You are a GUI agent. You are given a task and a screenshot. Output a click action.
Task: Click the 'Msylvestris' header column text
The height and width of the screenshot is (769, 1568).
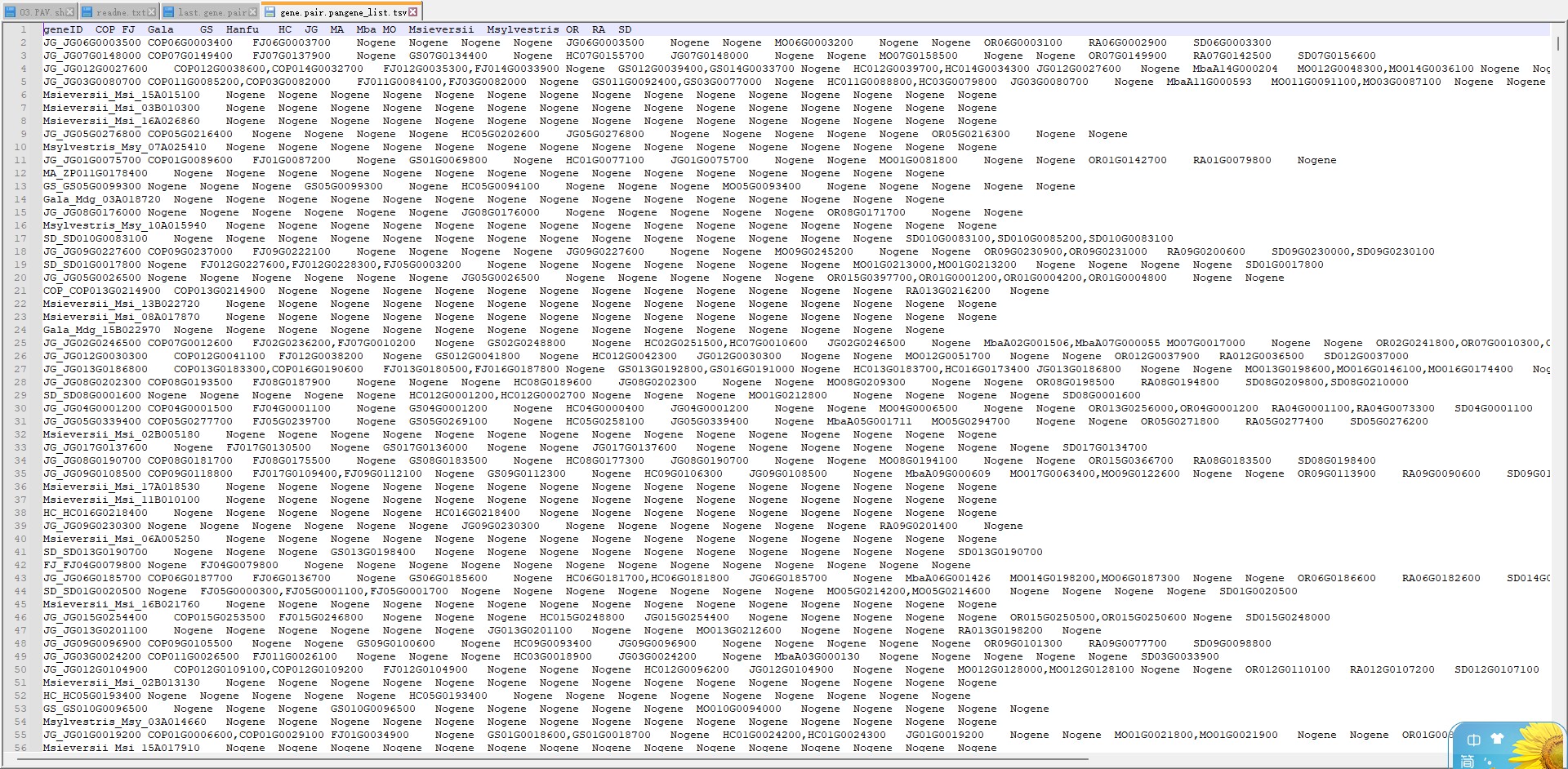(x=523, y=29)
